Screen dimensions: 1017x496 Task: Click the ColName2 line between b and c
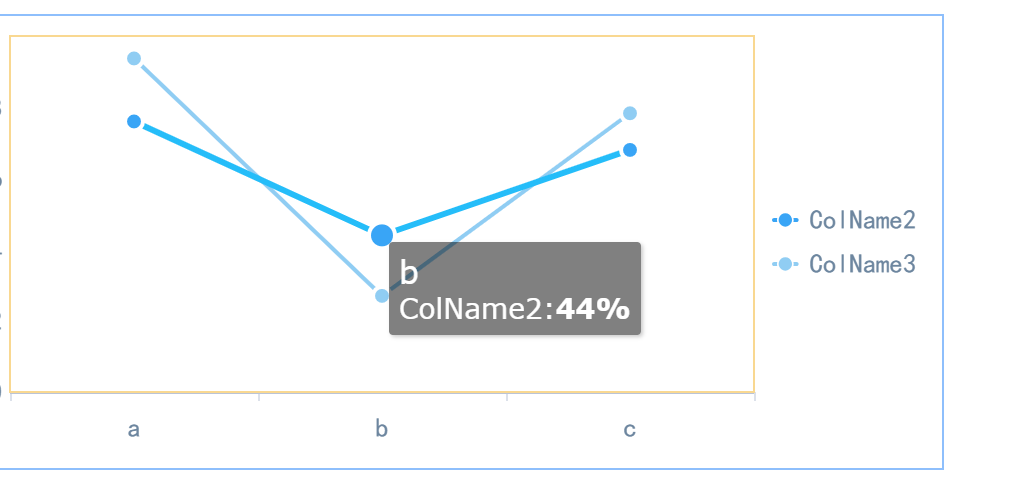pos(506,193)
